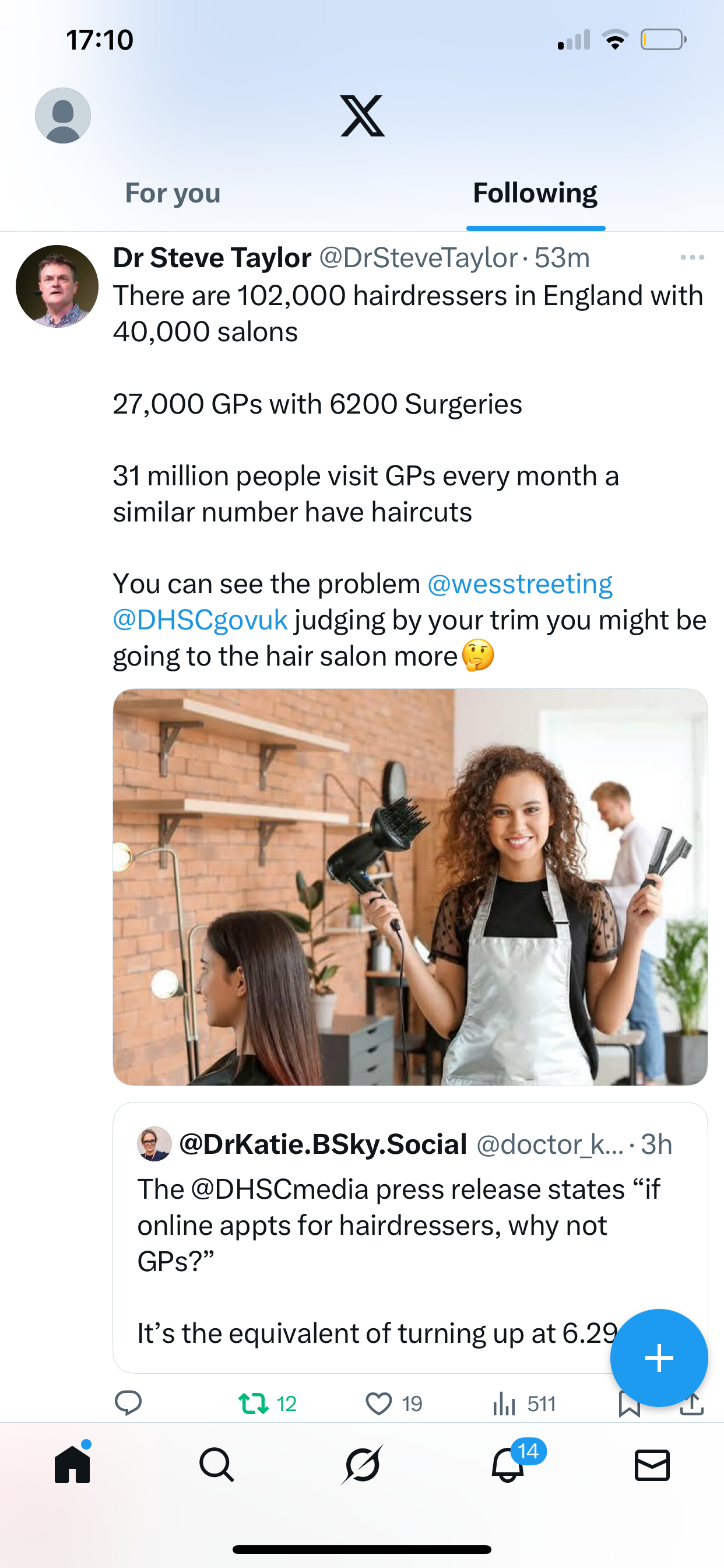
Task: Open the @wesstreeting mention link
Action: (x=519, y=584)
